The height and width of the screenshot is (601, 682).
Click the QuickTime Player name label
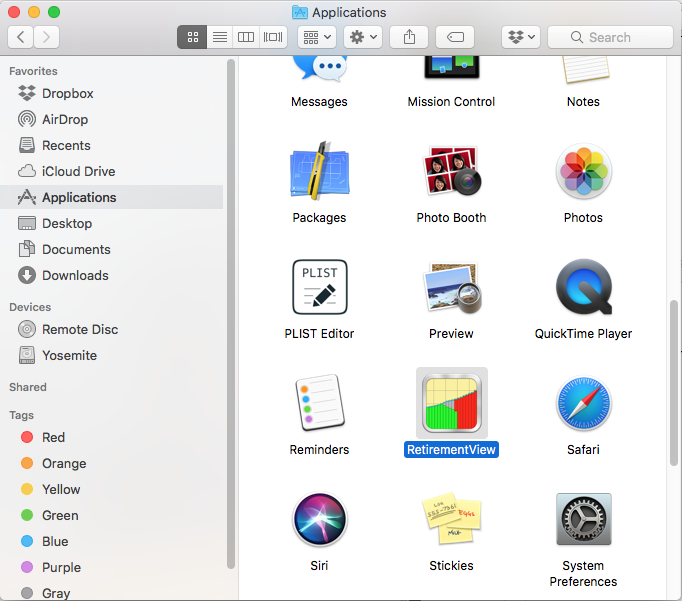583,334
